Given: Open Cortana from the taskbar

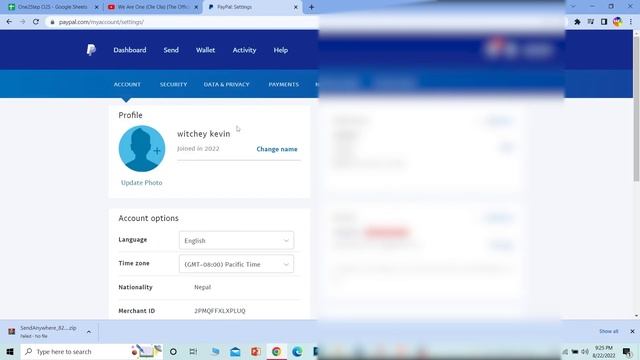Looking at the screenshot, I should (173, 351).
